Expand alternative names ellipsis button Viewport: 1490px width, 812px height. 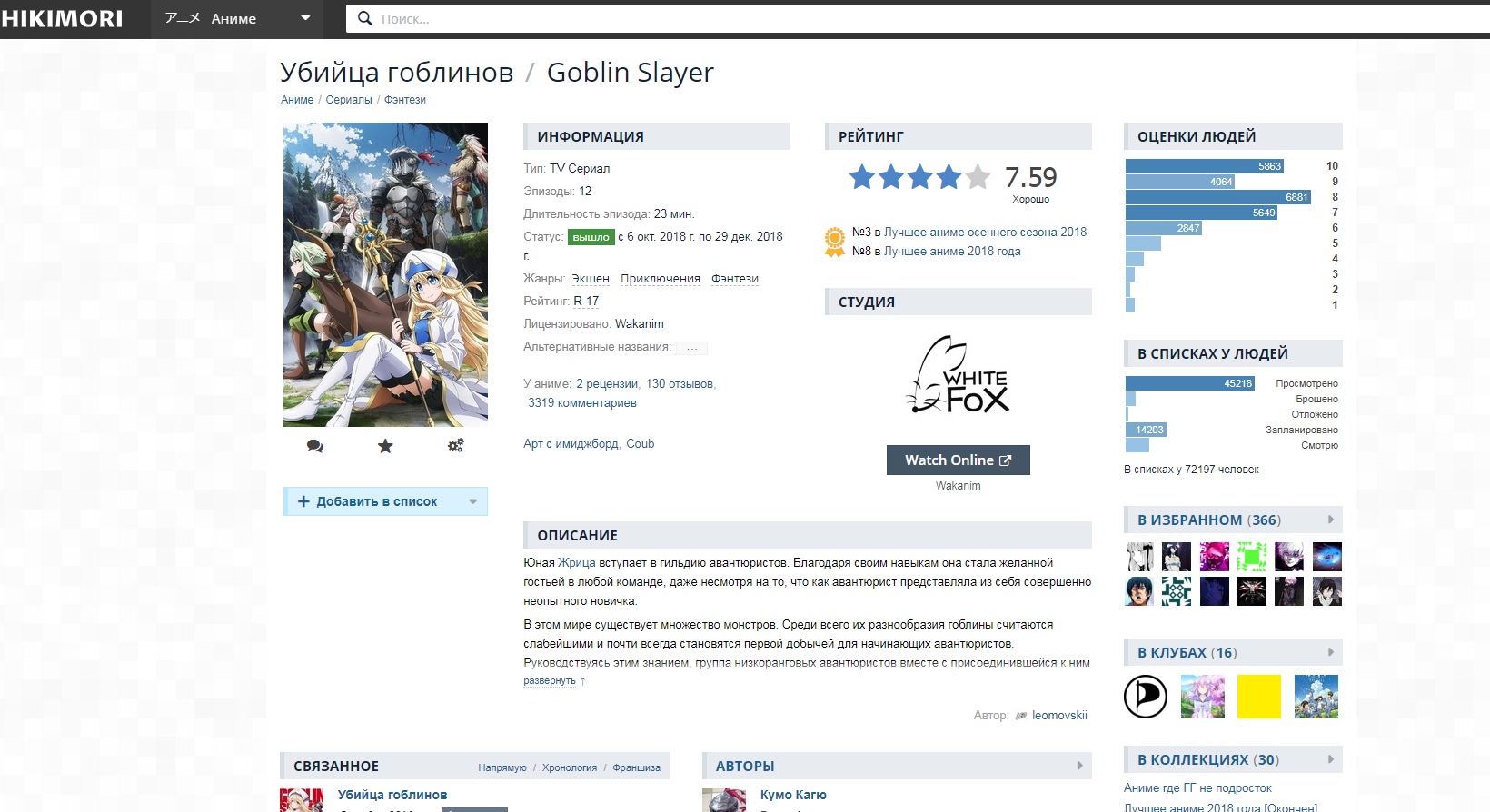[x=691, y=348]
